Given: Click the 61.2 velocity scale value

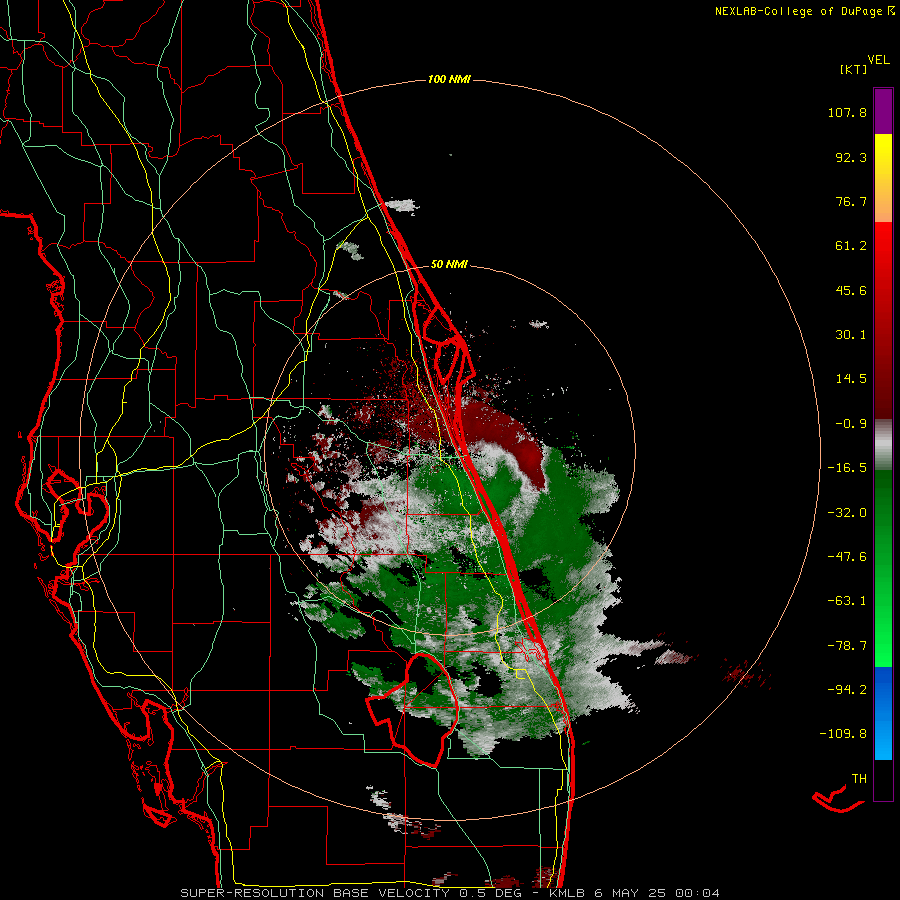Looking at the screenshot, I should [x=851, y=246].
